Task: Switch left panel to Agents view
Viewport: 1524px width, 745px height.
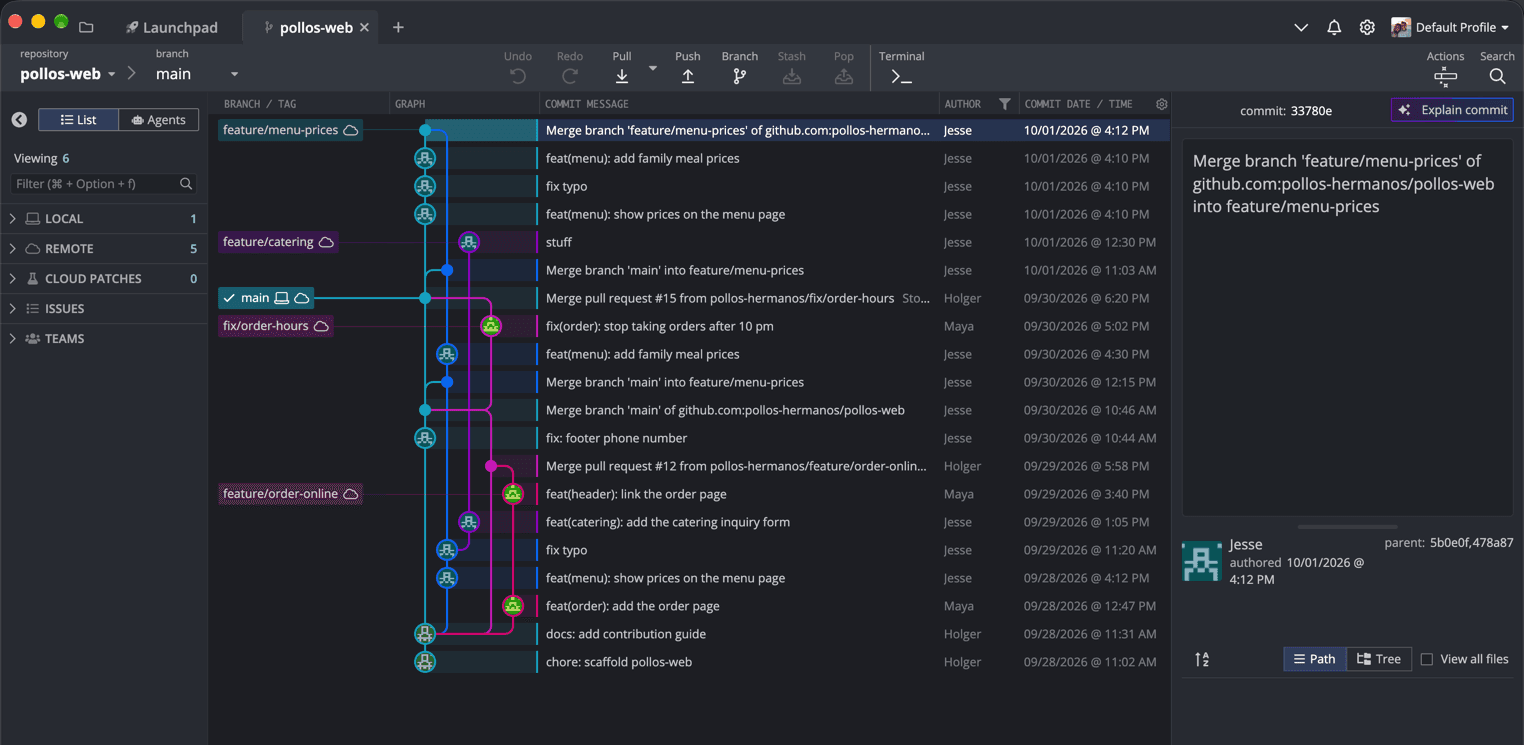Action: point(159,120)
